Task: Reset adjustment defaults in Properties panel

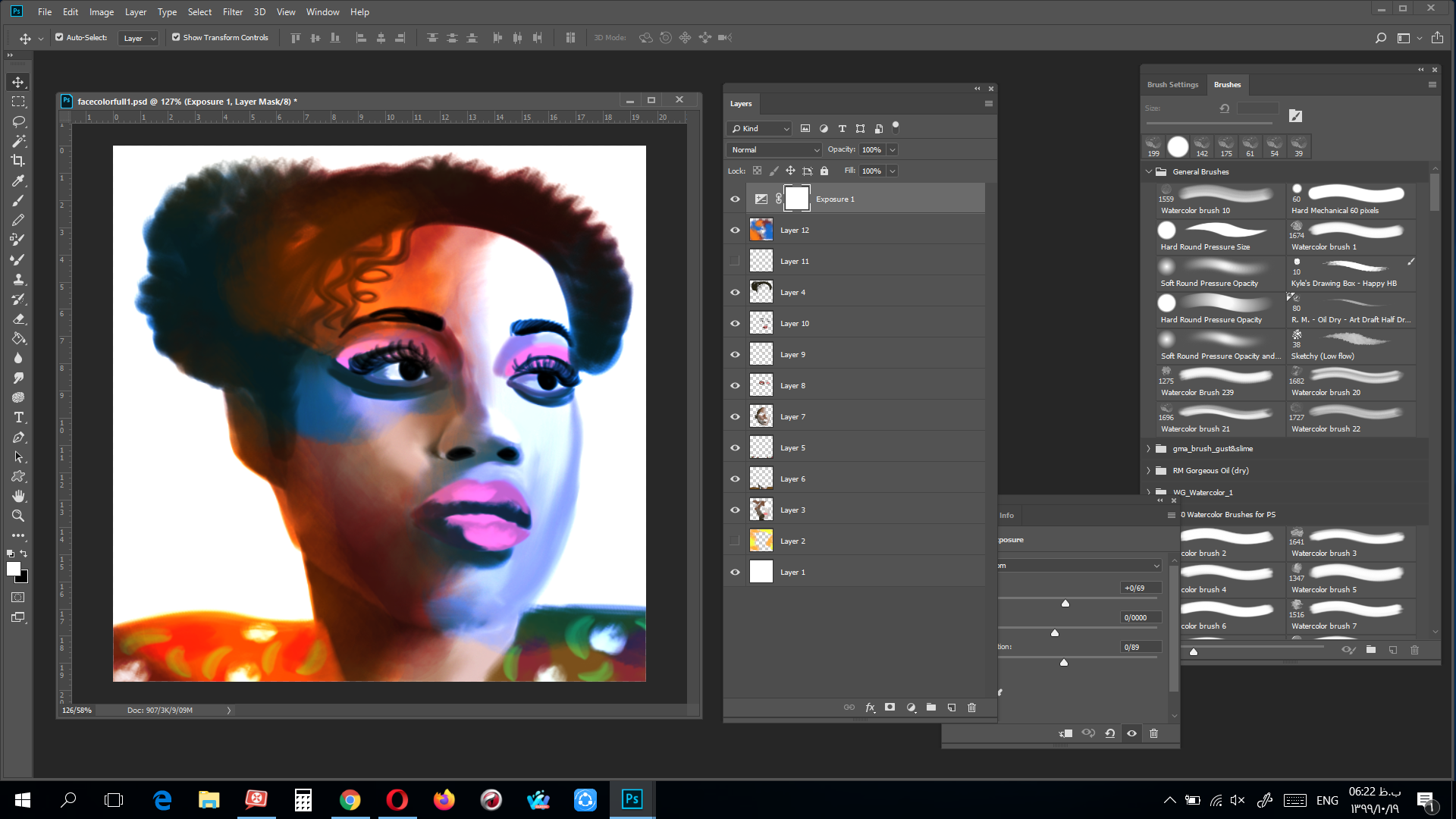Action: [x=1110, y=733]
